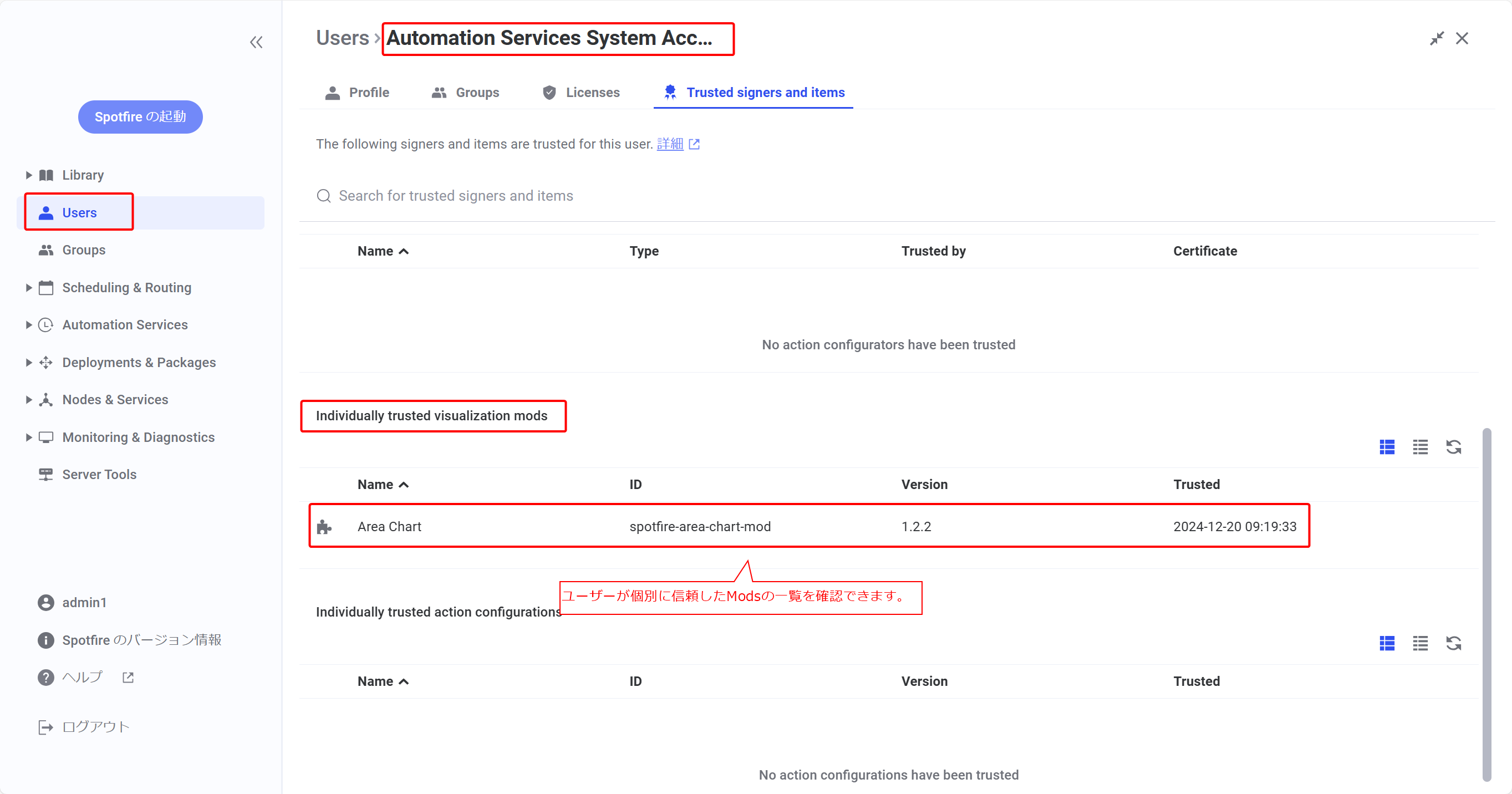
Task: Click the Nodes & Services icon
Action: (x=46, y=400)
